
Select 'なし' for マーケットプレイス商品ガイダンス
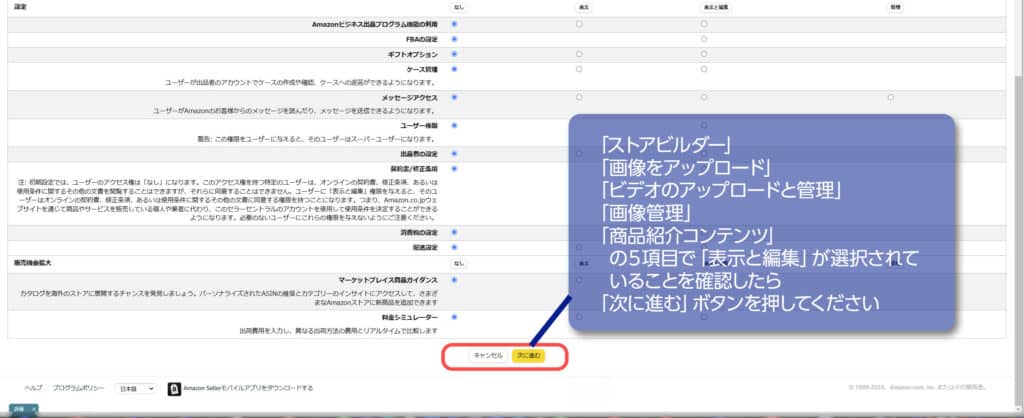coord(455,279)
